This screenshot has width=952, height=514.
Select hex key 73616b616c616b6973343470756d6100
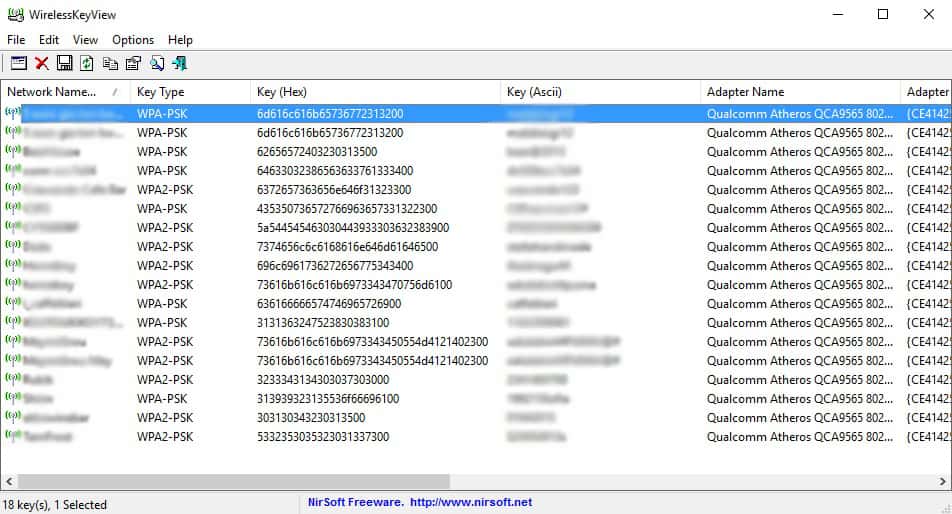pyautogui.click(x=355, y=285)
